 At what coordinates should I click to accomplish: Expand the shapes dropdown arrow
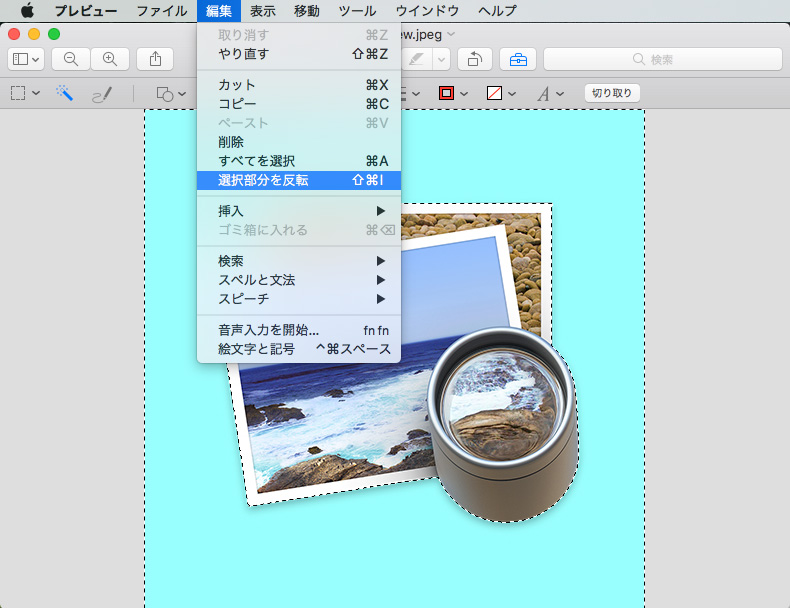(182, 94)
